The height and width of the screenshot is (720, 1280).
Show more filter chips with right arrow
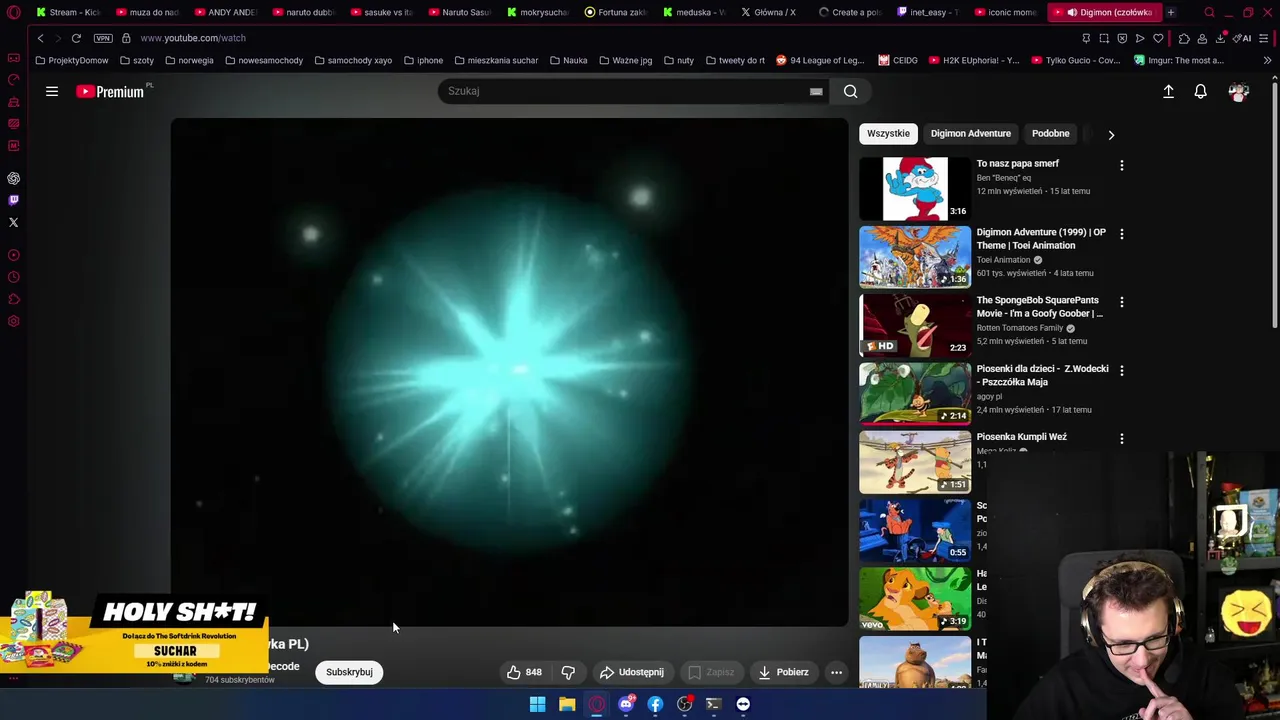click(x=1111, y=134)
